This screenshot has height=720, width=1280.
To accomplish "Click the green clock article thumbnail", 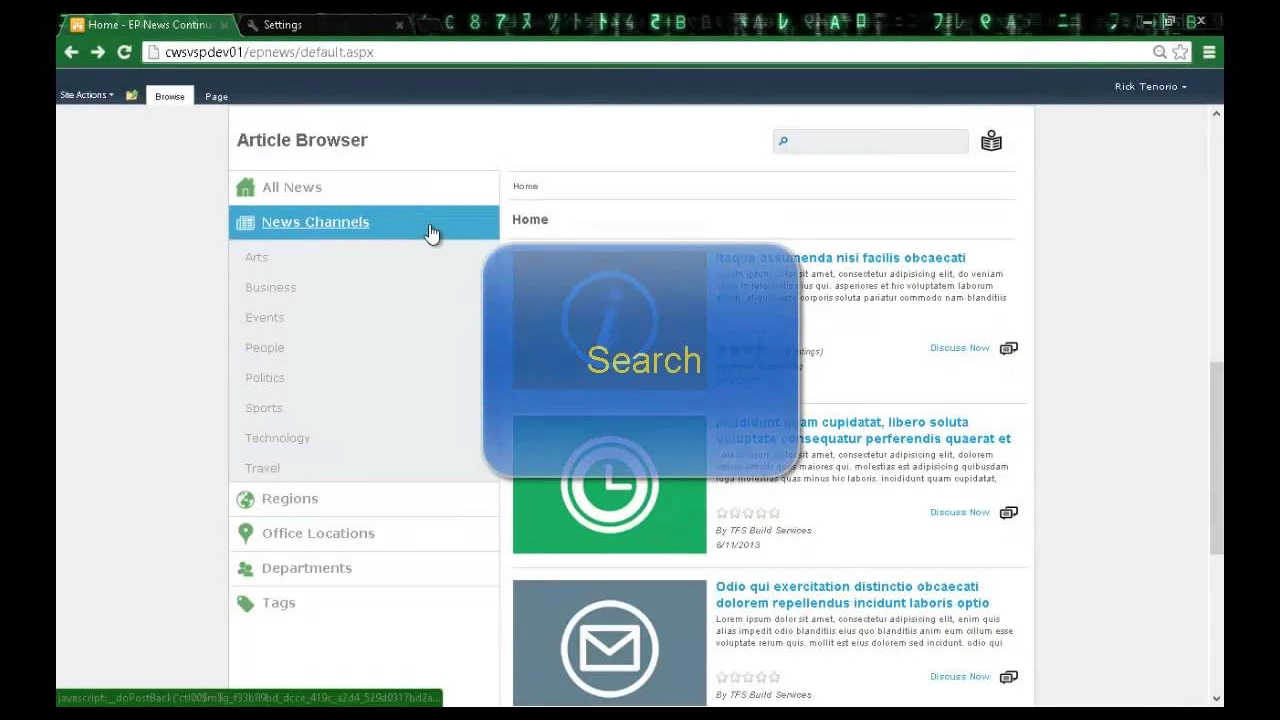I will [x=609, y=484].
